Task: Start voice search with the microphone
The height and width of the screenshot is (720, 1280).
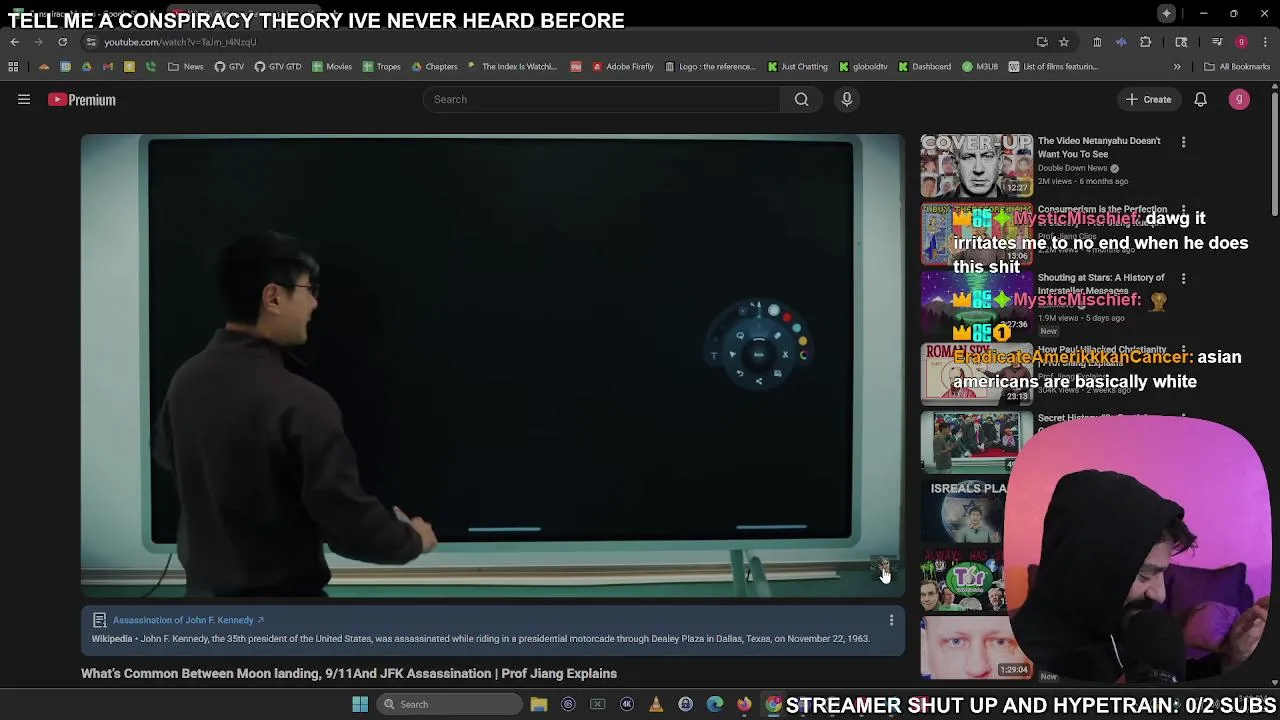Action: [846, 99]
